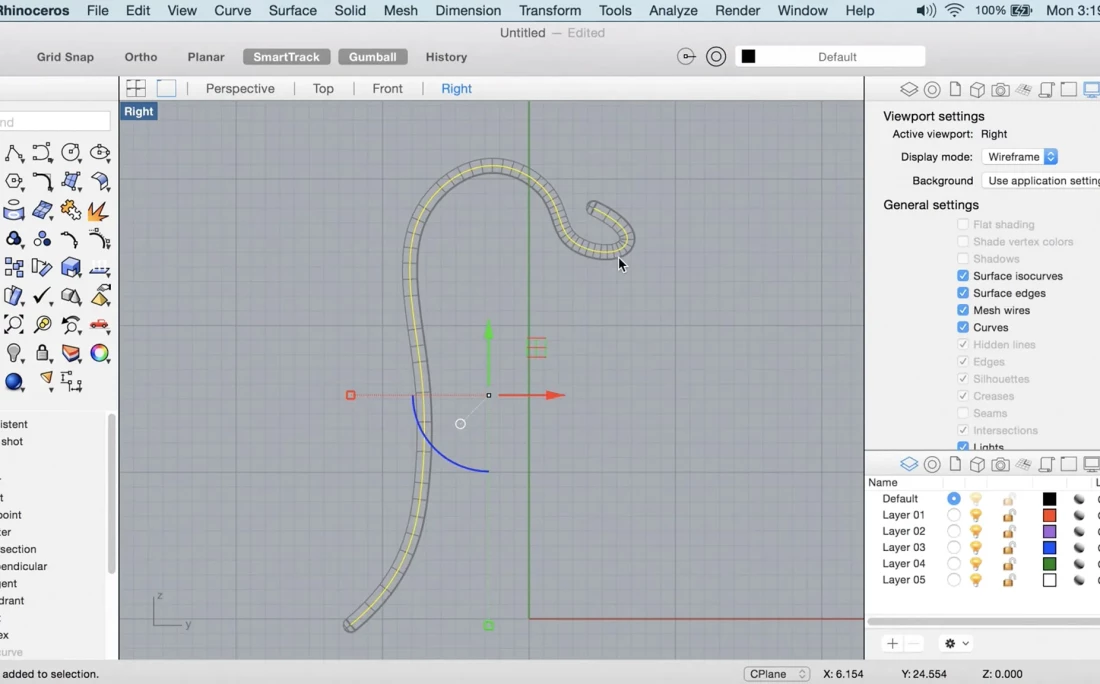The image size is (1100, 684).
Task: Switch to the Front viewport tab
Action: (387, 88)
